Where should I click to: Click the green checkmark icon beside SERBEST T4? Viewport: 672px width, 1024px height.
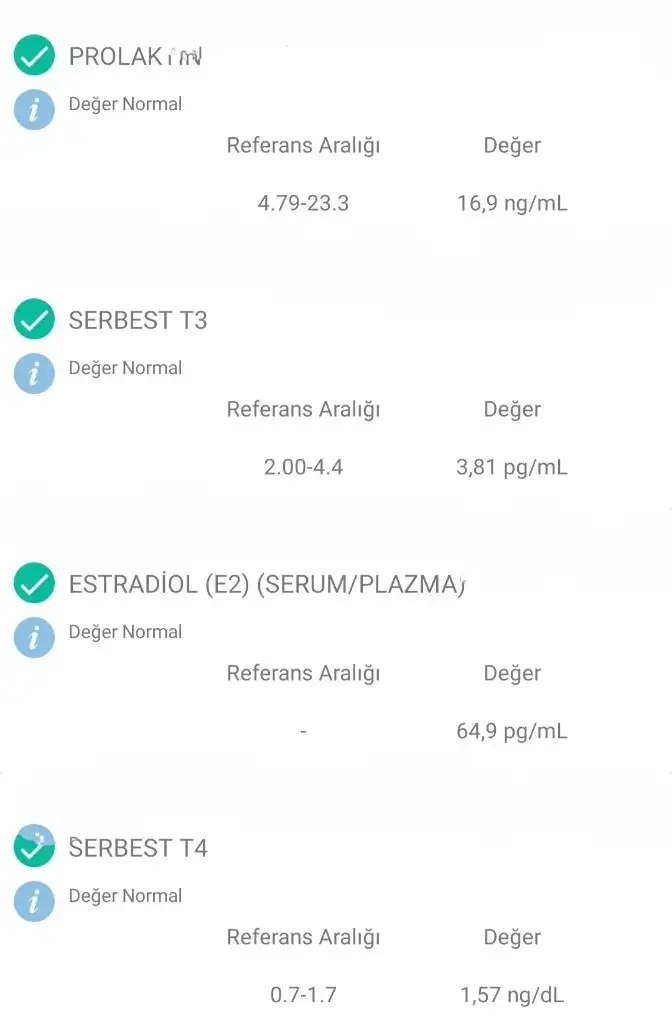coord(34,848)
